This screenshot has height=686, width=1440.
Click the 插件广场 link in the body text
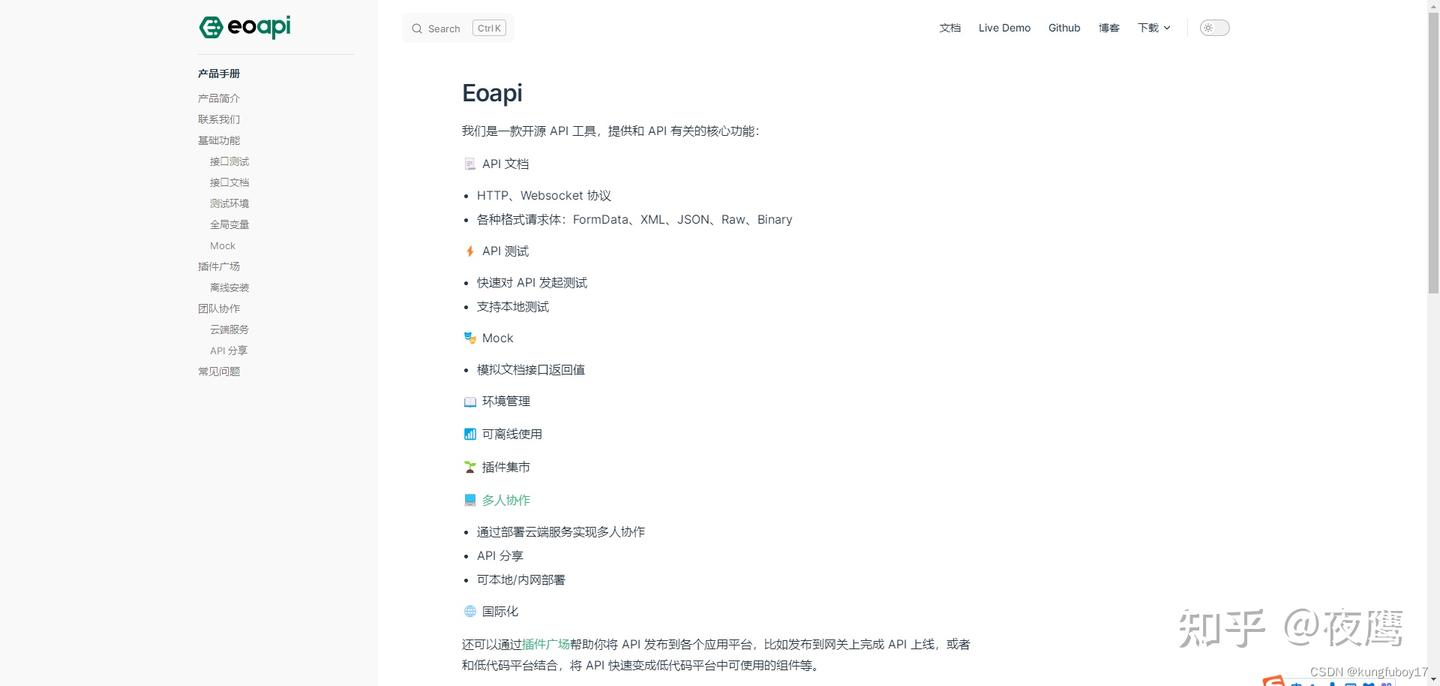546,645
